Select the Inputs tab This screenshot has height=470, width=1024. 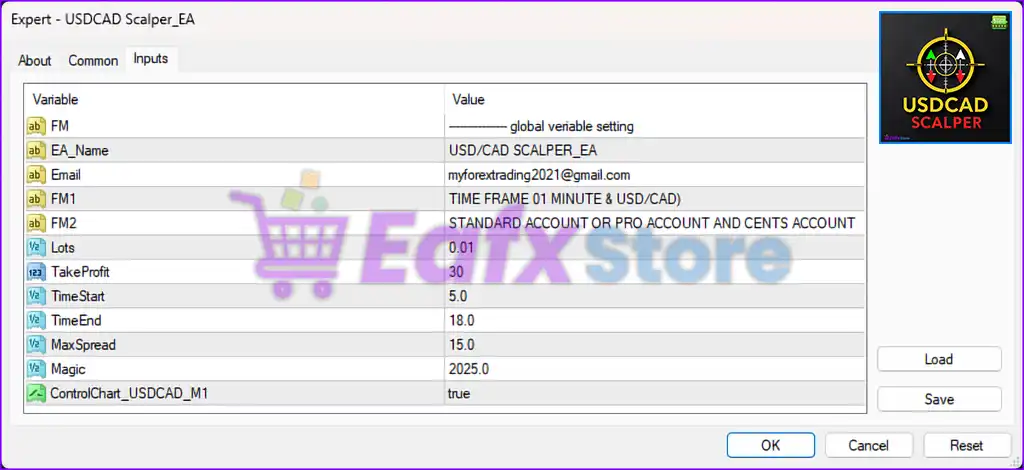(151, 59)
